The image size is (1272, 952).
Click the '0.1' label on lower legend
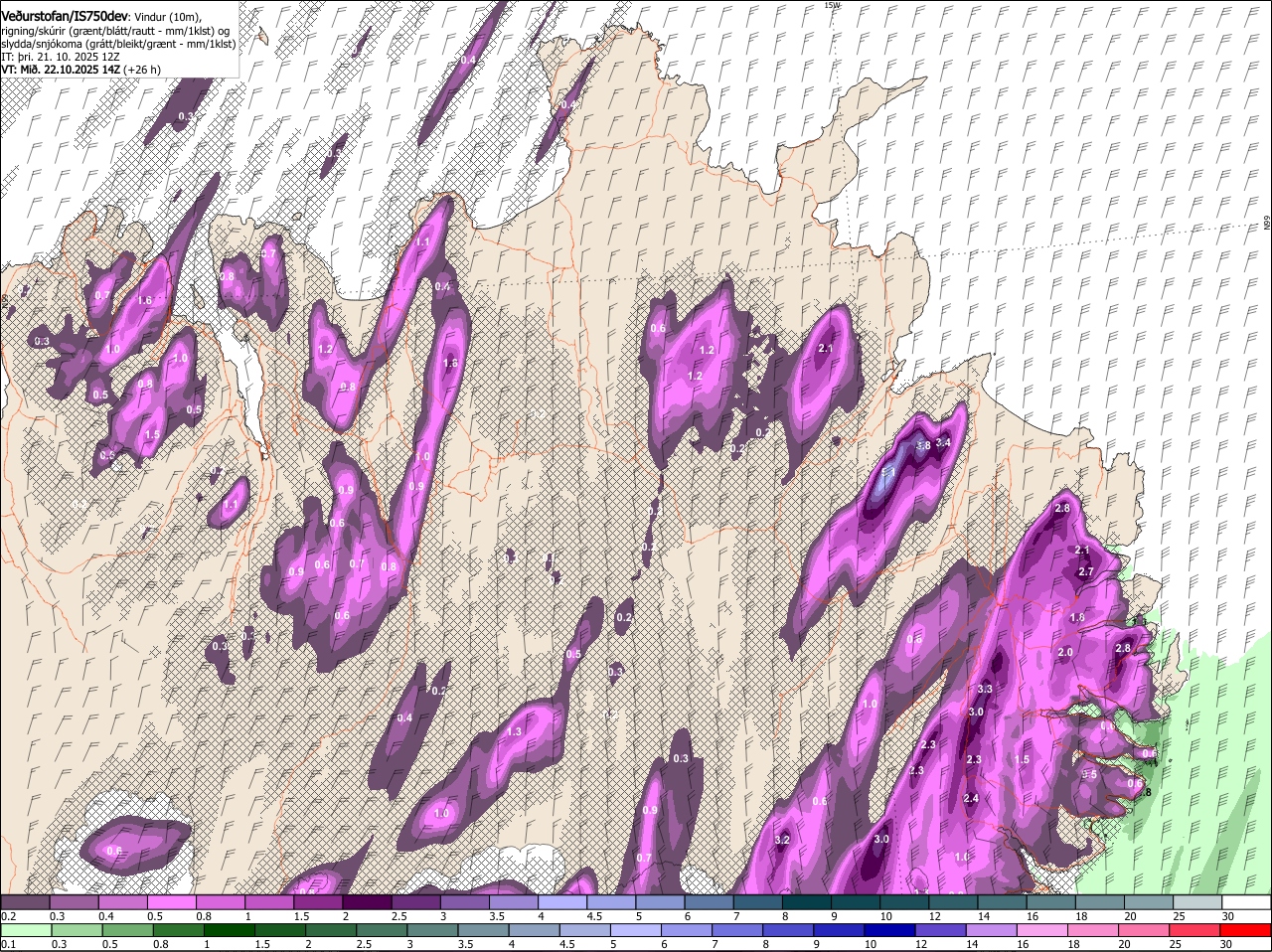coord(8,944)
